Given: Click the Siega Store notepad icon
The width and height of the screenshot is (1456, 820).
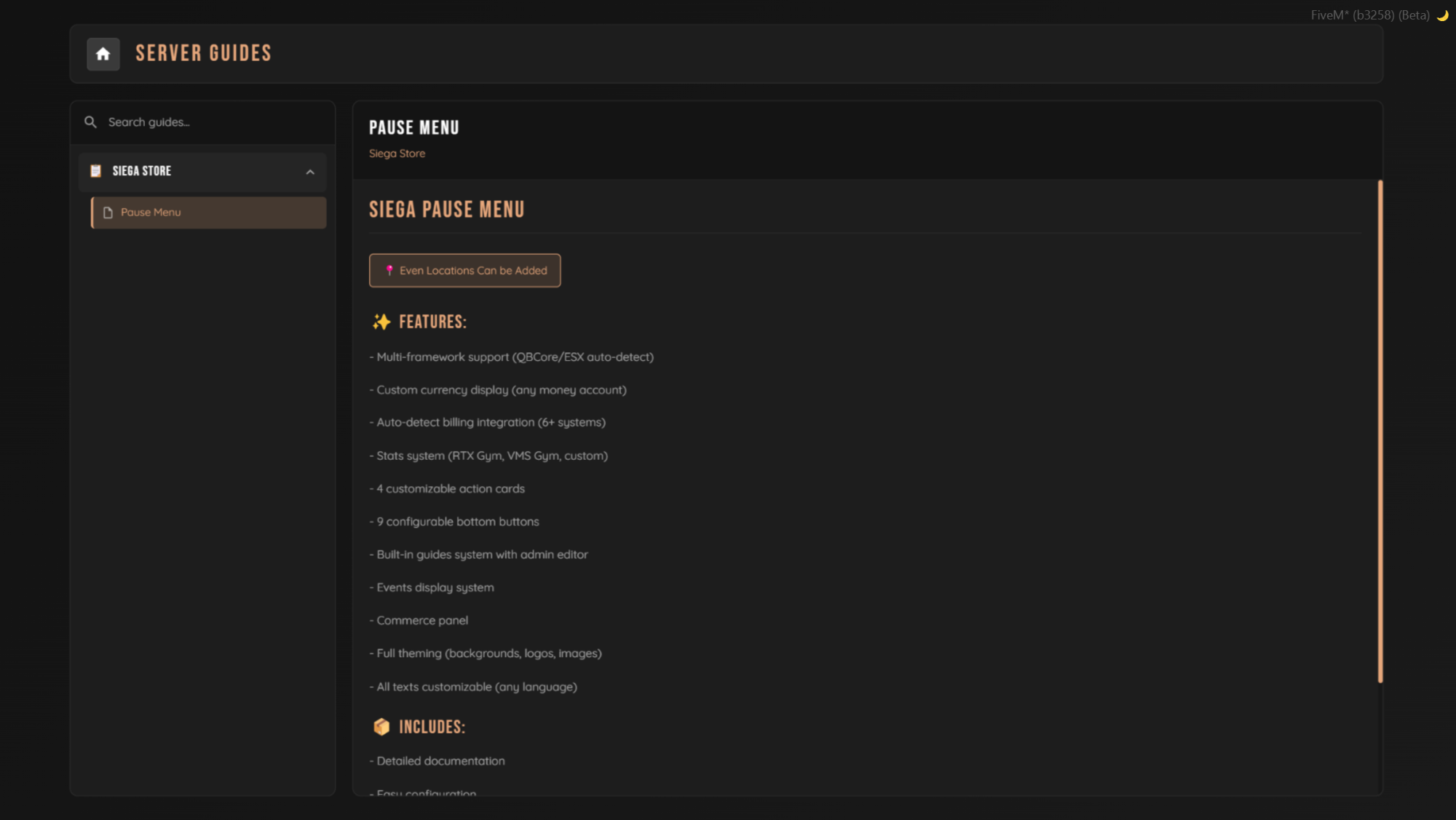Looking at the screenshot, I should pyautogui.click(x=95, y=171).
